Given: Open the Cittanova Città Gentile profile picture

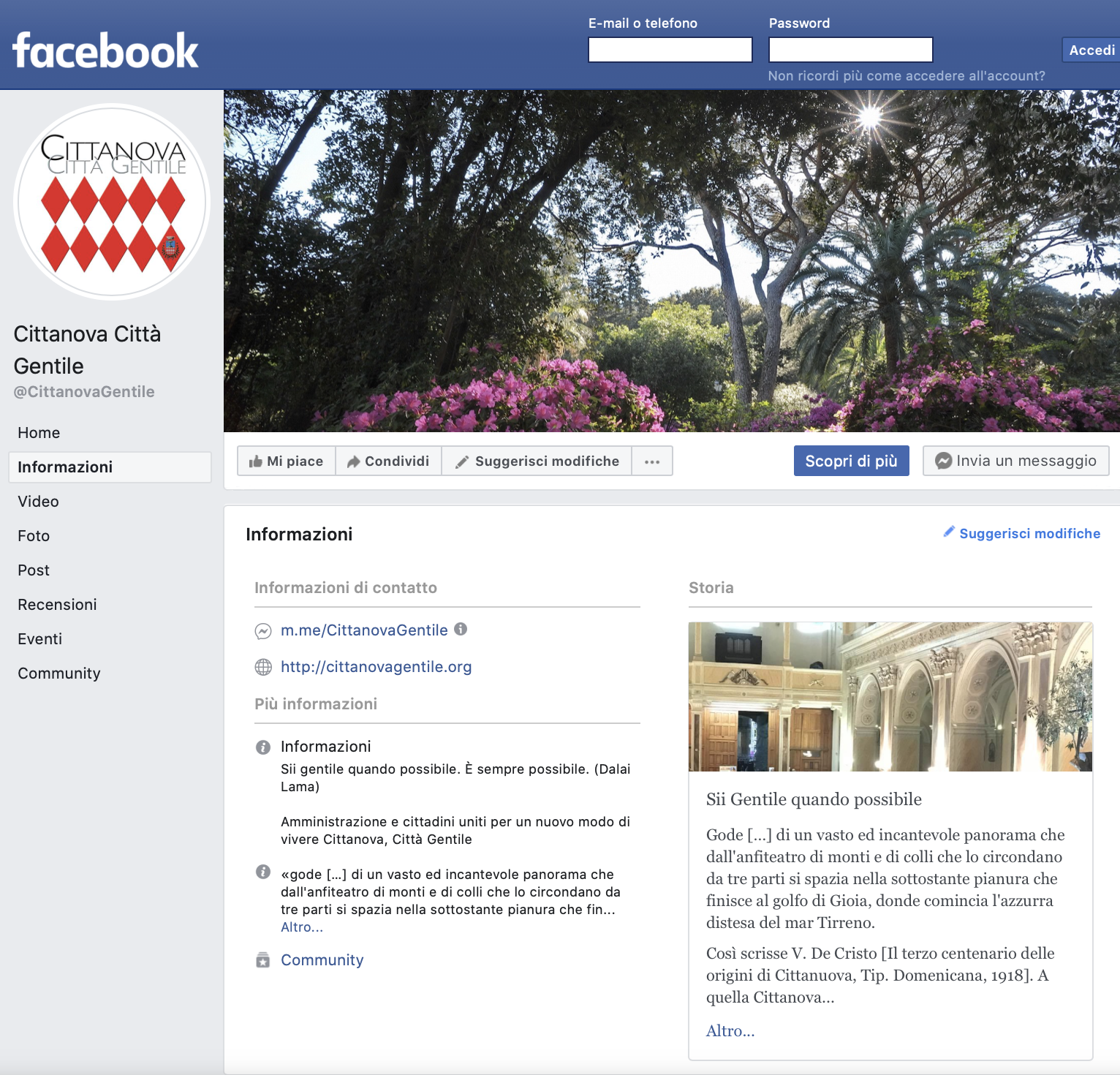Looking at the screenshot, I should click(112, 202).
